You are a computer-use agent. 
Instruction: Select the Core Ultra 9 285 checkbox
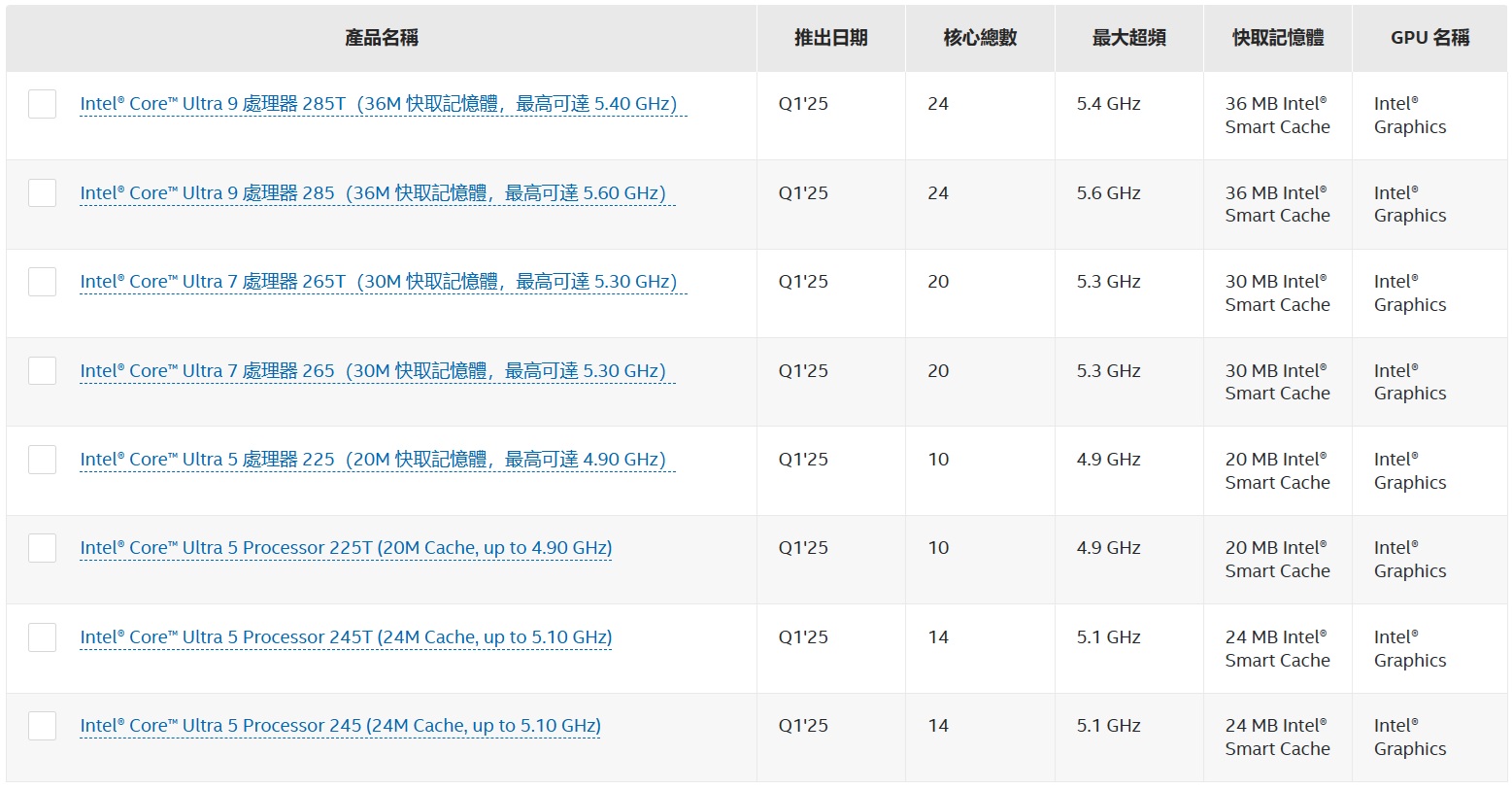pos(42,192)
